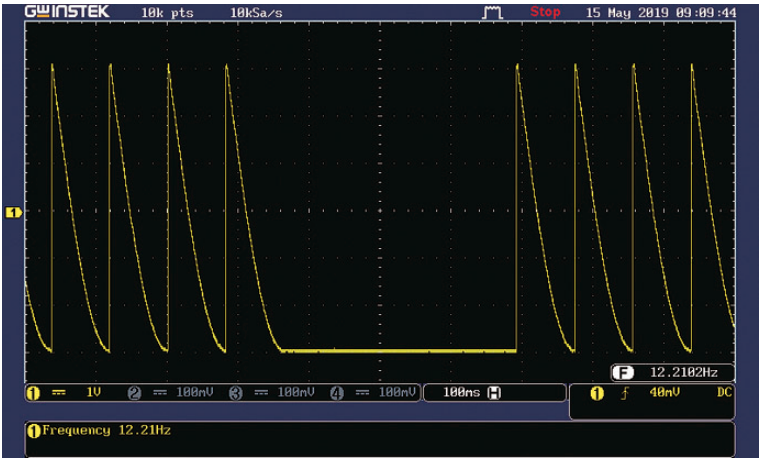
Task: Click channel 2 DC coupling symbol
Action: point(160,393)
